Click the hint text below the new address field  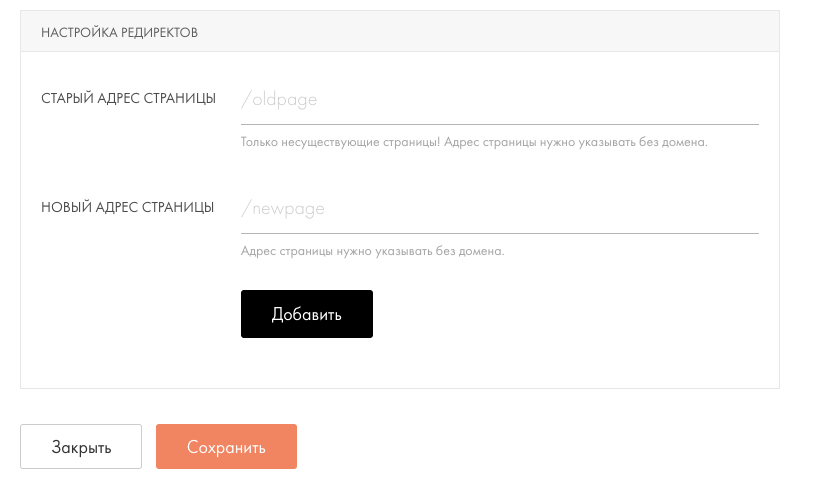tap(372, 251)
